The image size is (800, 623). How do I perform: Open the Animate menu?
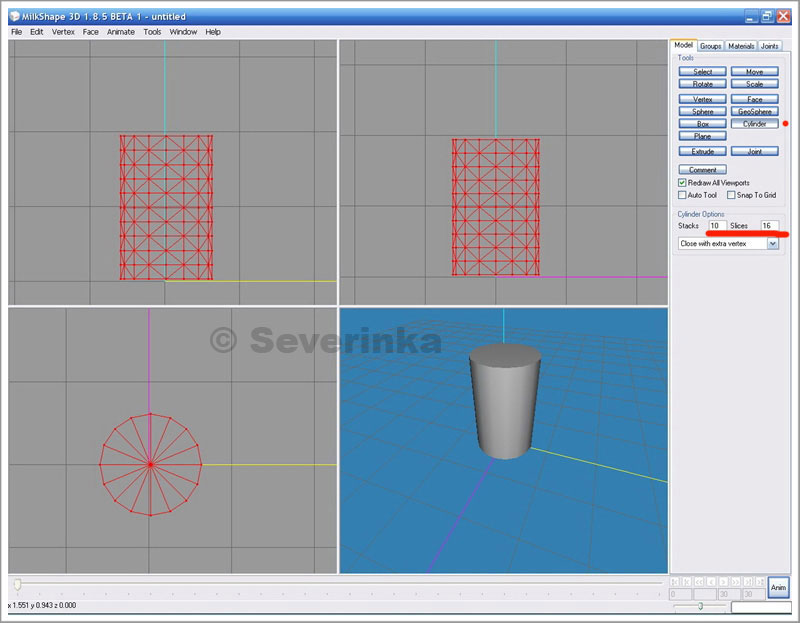(x=120, y=32)
